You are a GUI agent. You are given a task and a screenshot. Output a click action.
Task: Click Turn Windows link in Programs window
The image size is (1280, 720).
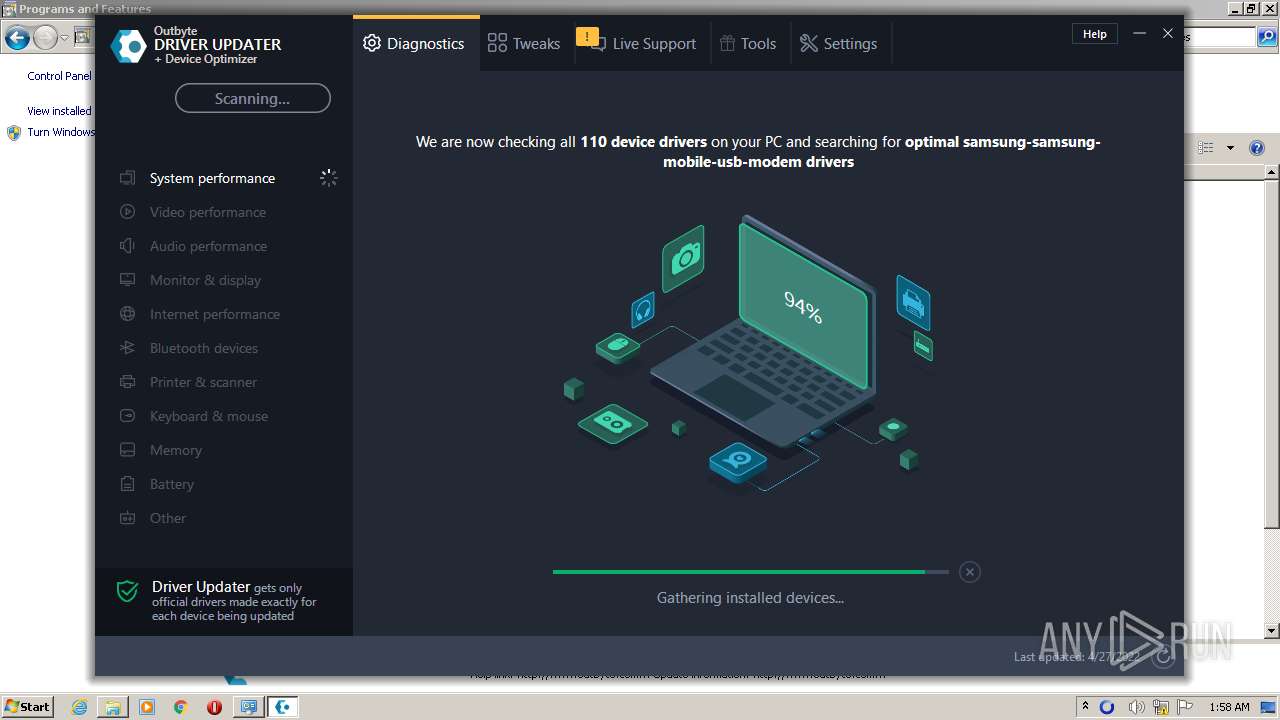pos(60,132)
